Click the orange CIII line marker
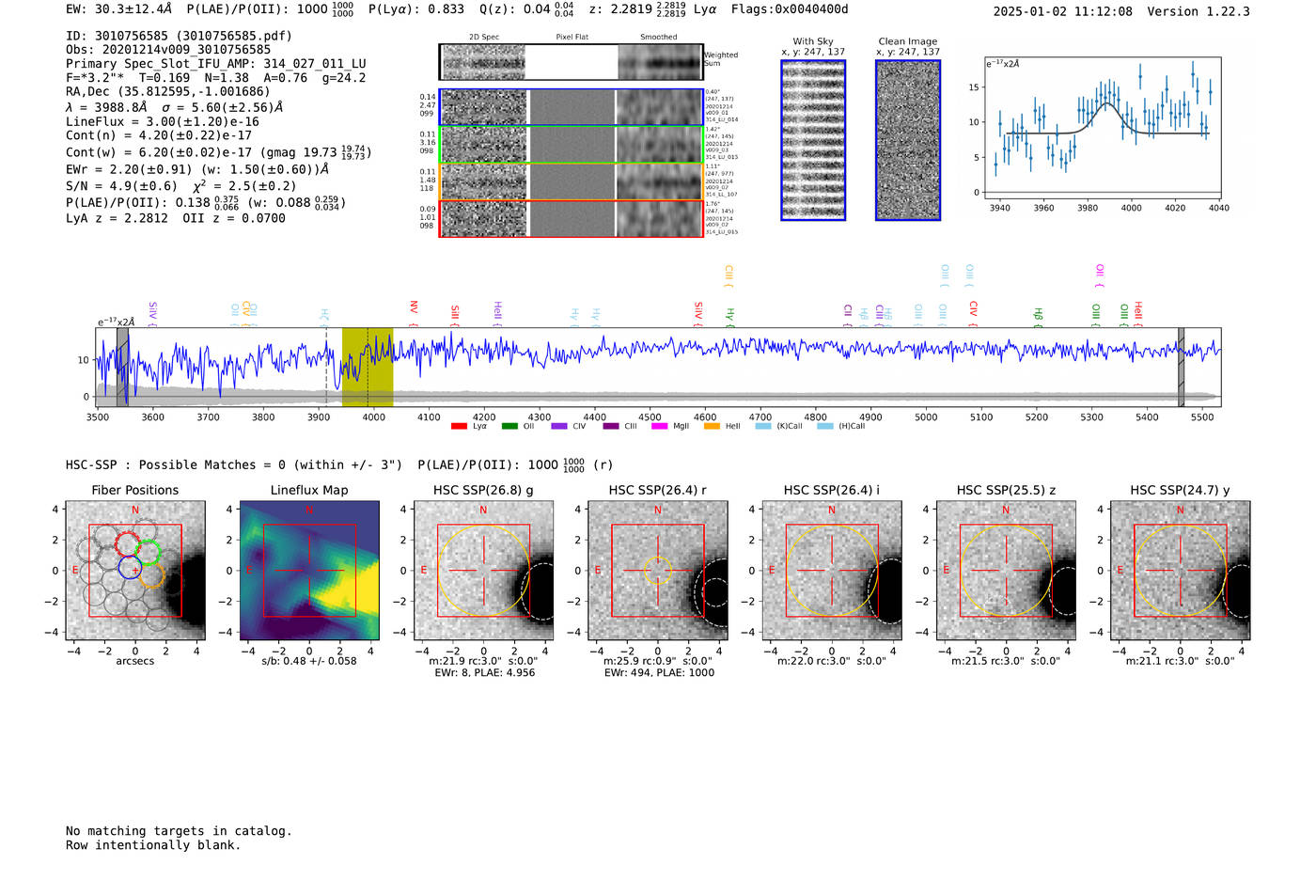1316x896 pixels. 728,276
